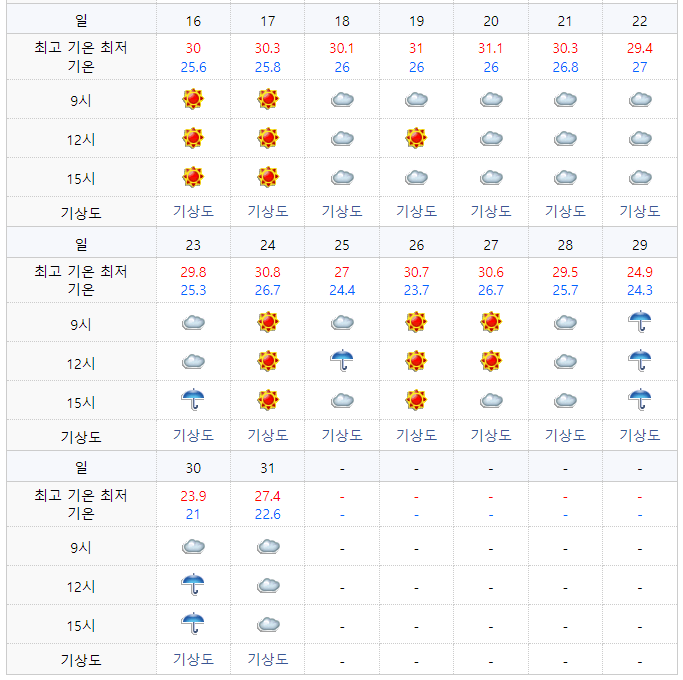Click the cloud icon for day 31 at 12시
The width and height of the screenshot is (683, 680).
267,585
